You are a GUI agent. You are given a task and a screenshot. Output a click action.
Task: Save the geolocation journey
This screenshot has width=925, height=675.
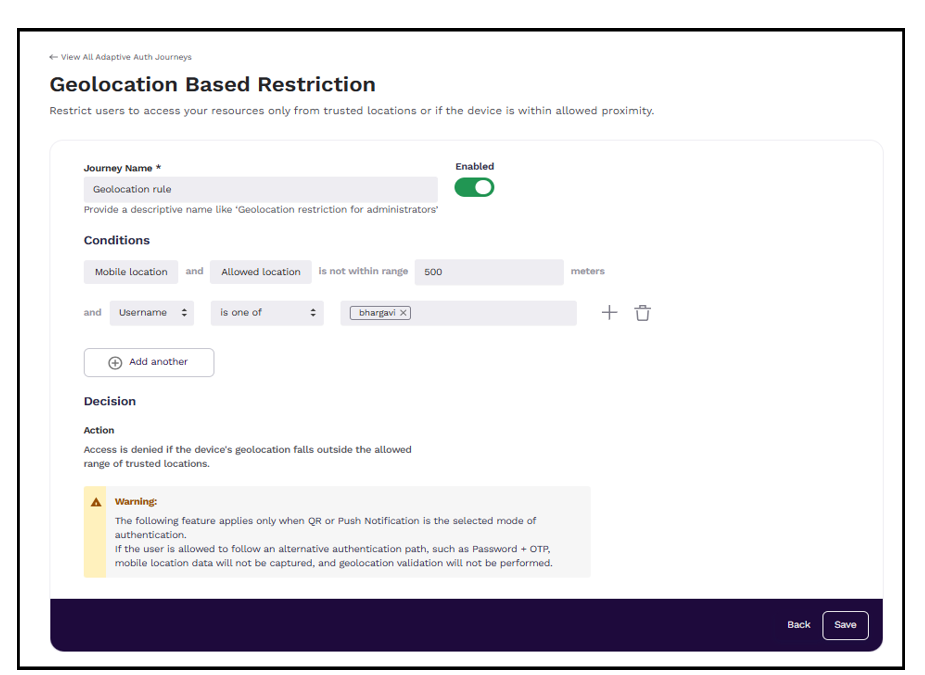[845, 625]
